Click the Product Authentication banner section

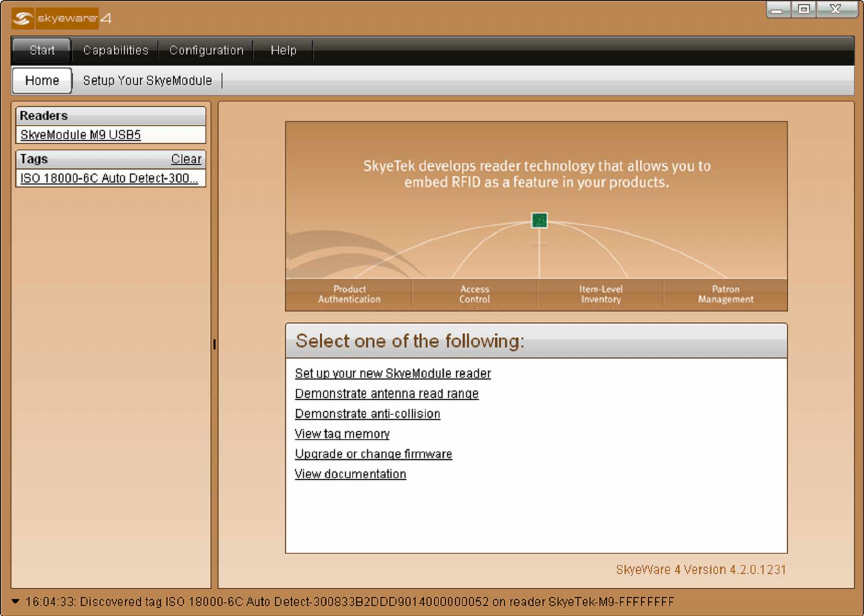click(349, 294)
